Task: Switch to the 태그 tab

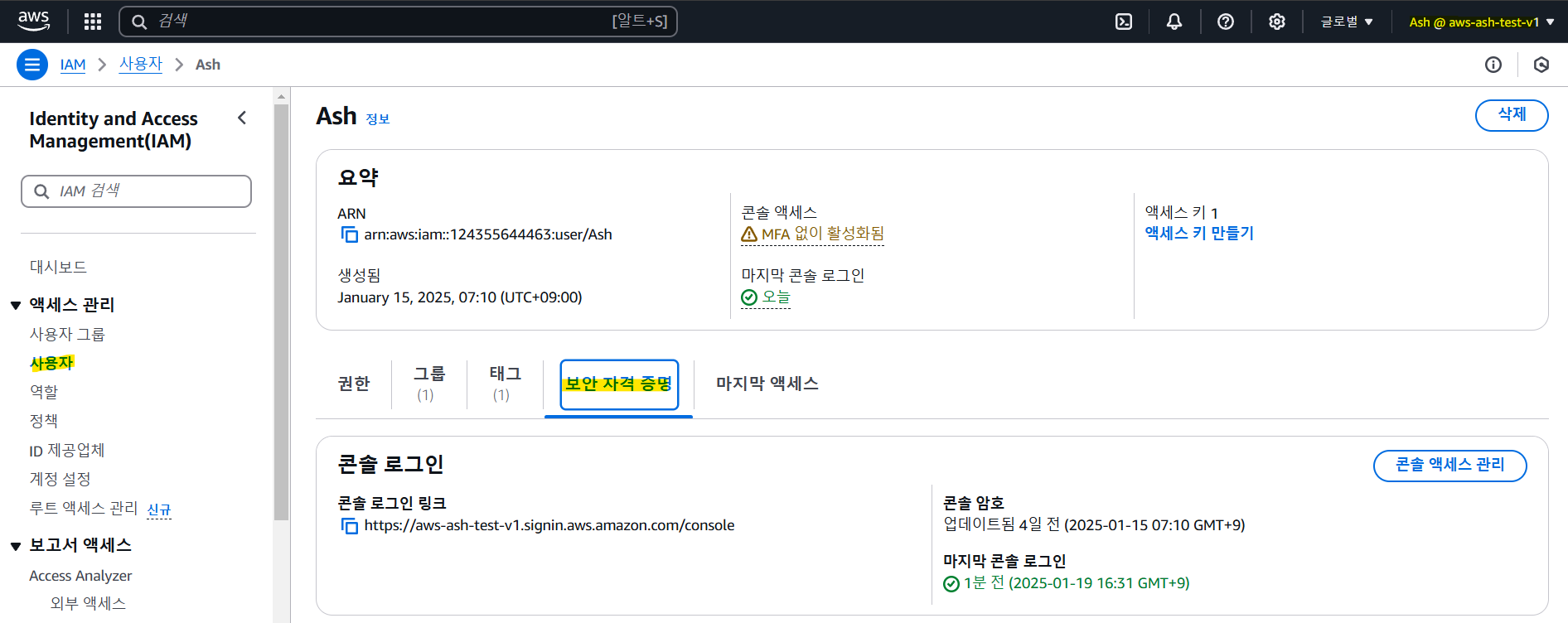Action: (x=505, y=384)
